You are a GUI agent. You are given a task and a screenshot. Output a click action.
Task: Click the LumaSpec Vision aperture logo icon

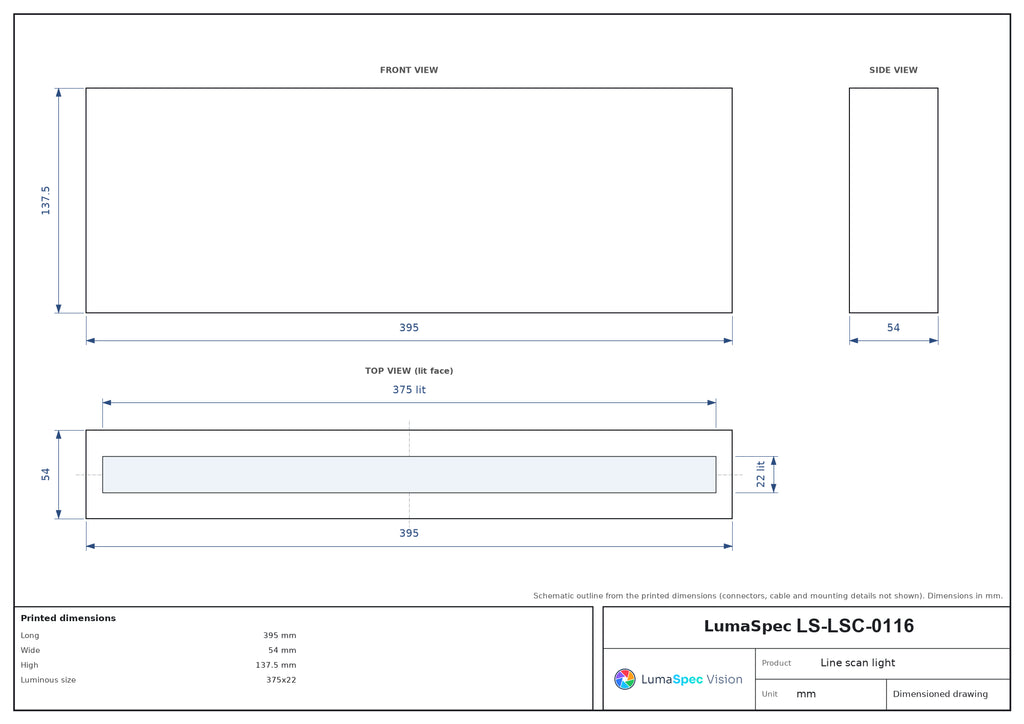pyautogui.click(x=624, y=679)
